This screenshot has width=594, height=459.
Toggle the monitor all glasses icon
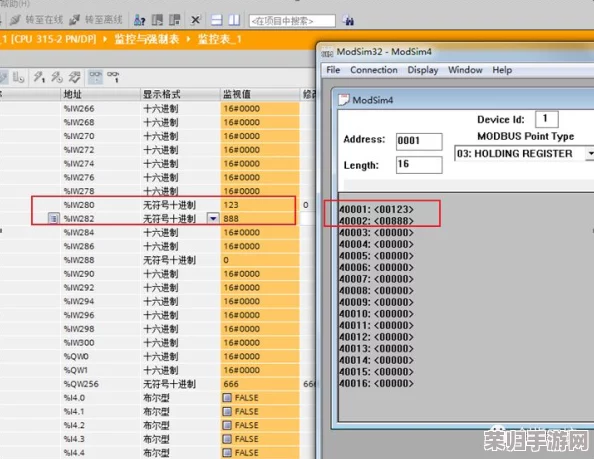pyautogui.click(x=95, y=77)
